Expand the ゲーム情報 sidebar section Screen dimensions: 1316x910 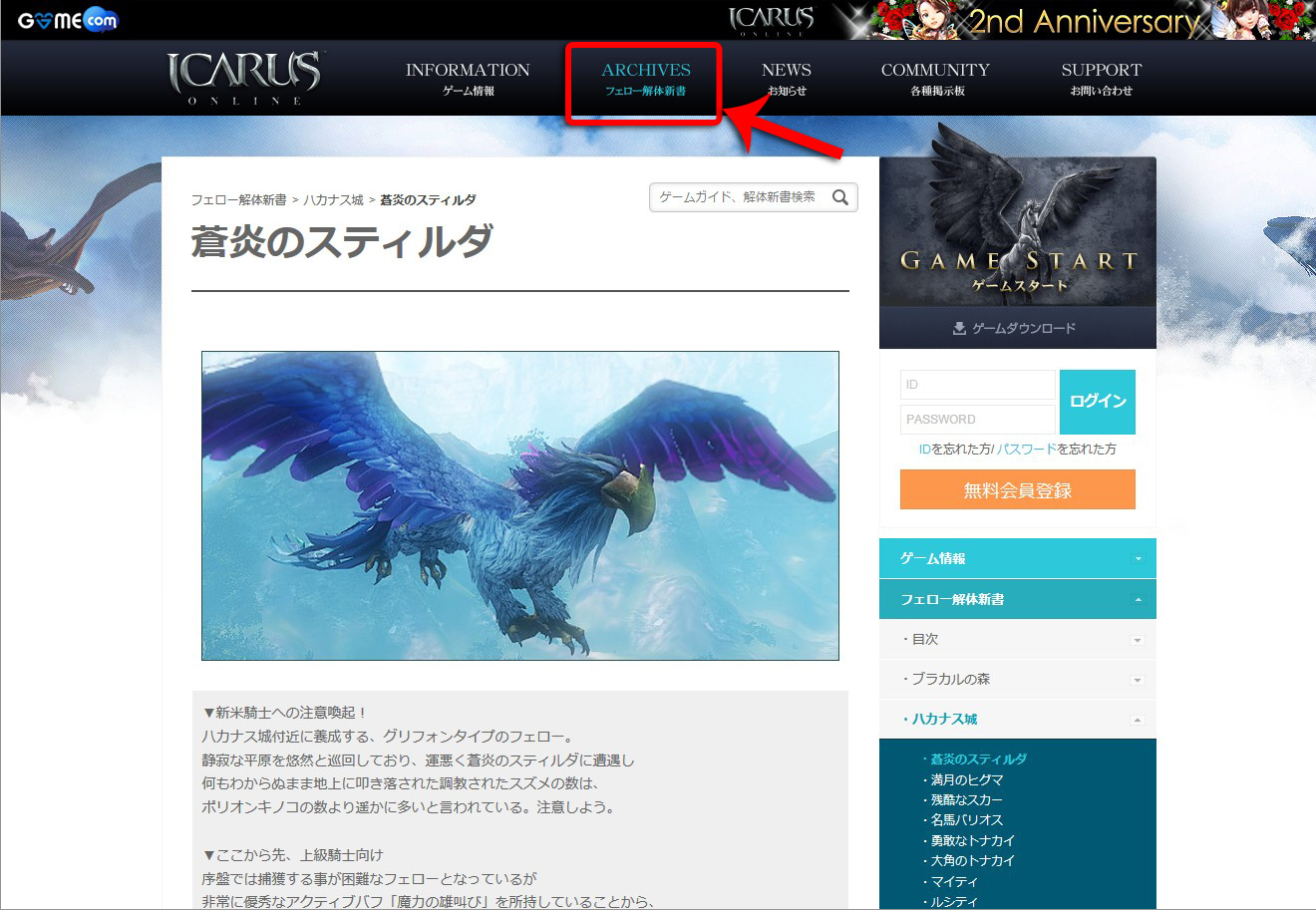1018,558
